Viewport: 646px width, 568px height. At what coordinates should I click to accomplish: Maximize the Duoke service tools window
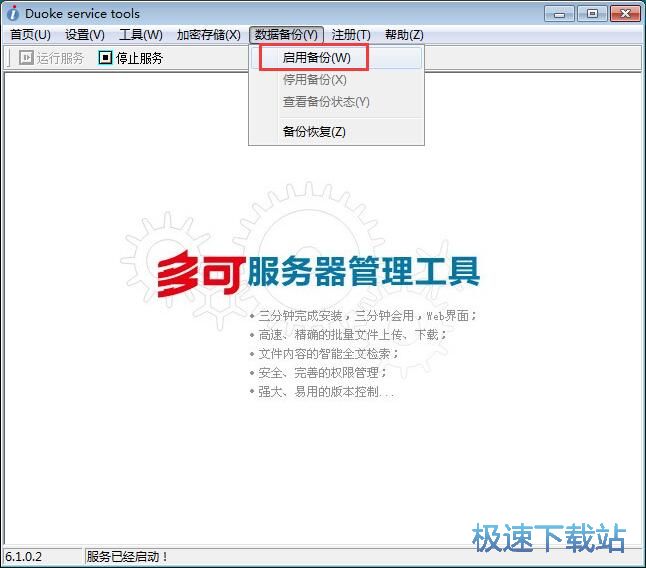592,14
